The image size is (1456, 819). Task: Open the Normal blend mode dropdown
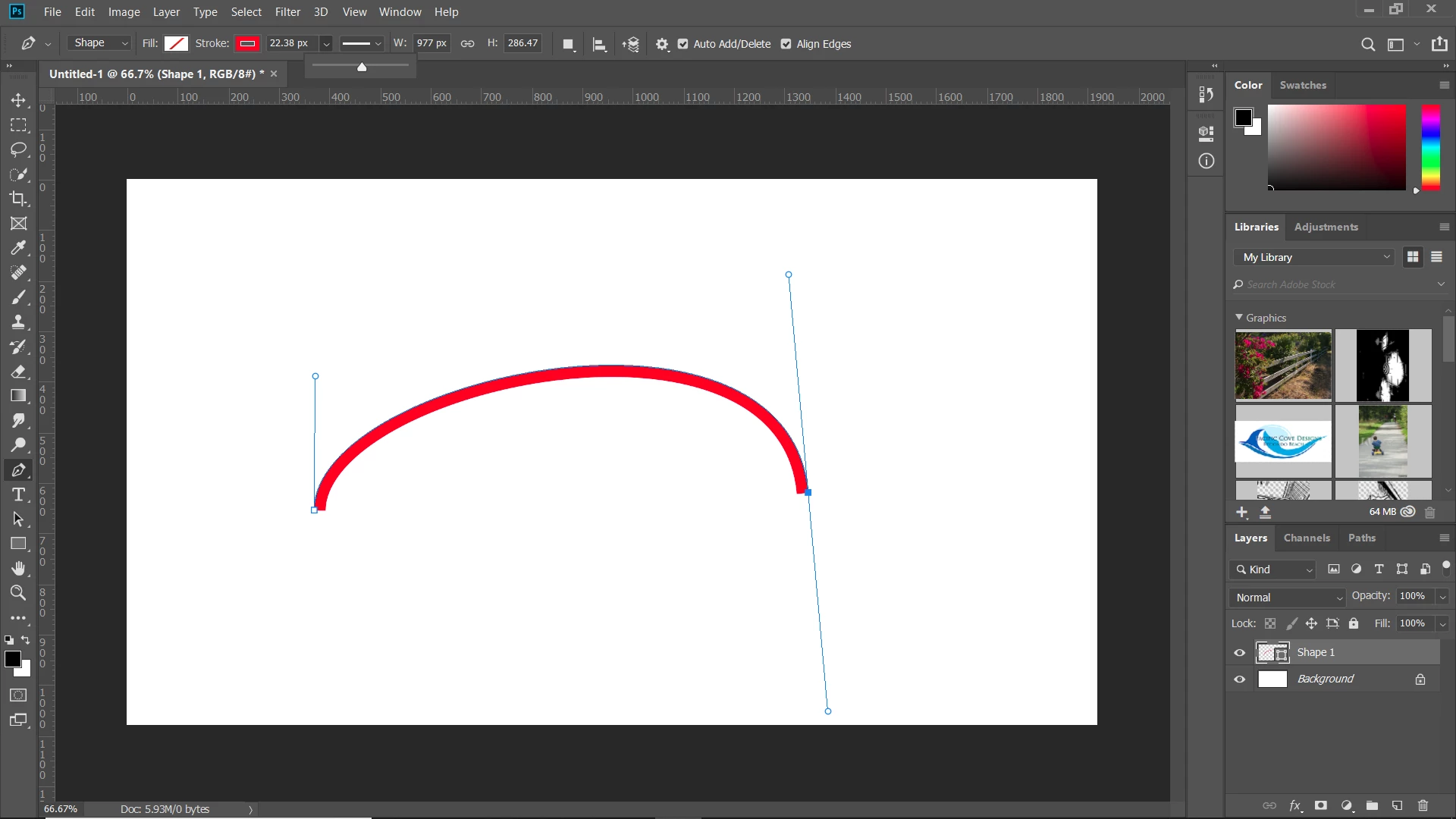click(x=1288, y=598)
